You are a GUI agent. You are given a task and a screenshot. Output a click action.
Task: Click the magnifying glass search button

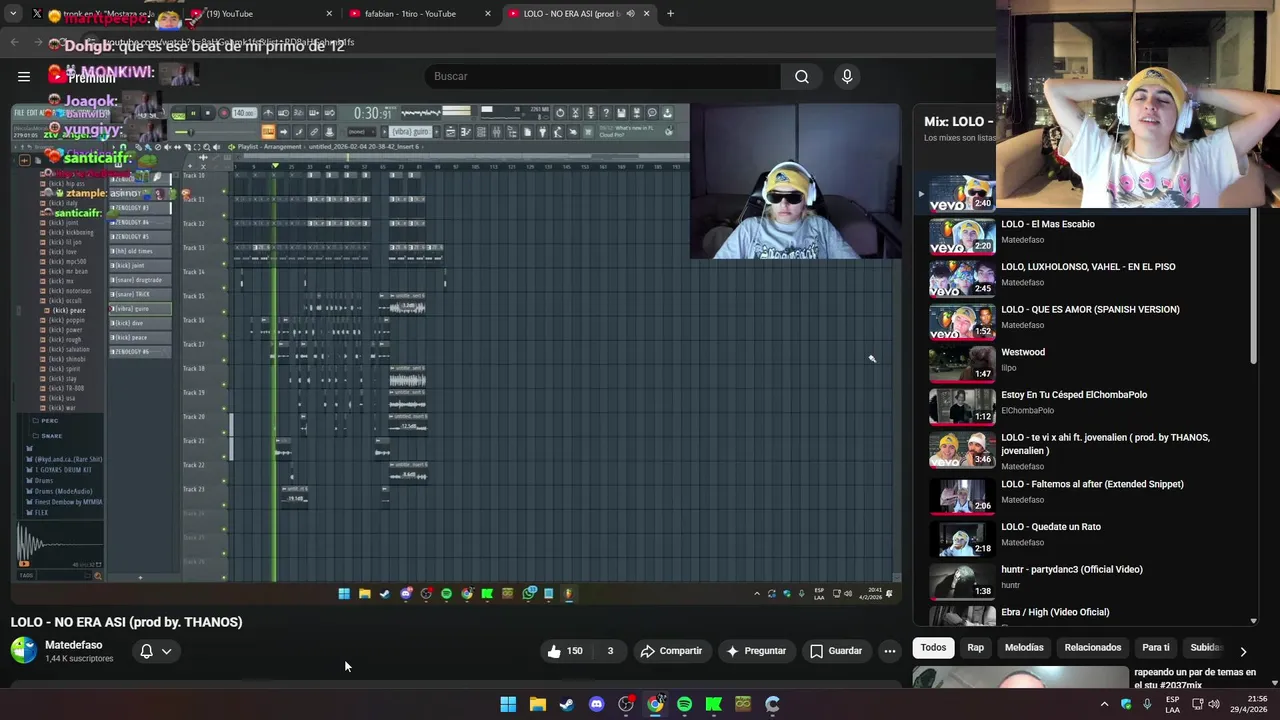click(x=802, y=76)
